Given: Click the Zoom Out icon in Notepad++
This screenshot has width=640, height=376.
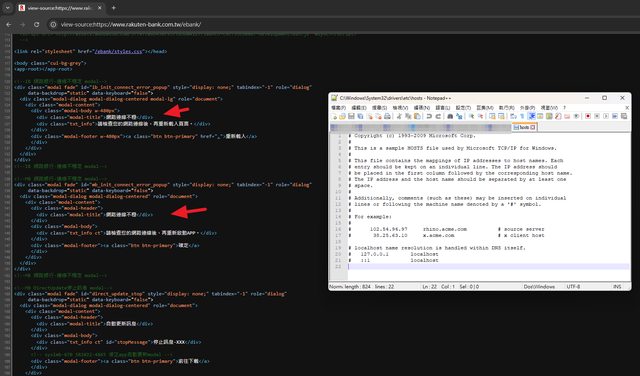Looking at the screenshot, I should click(x=481, y=116).
